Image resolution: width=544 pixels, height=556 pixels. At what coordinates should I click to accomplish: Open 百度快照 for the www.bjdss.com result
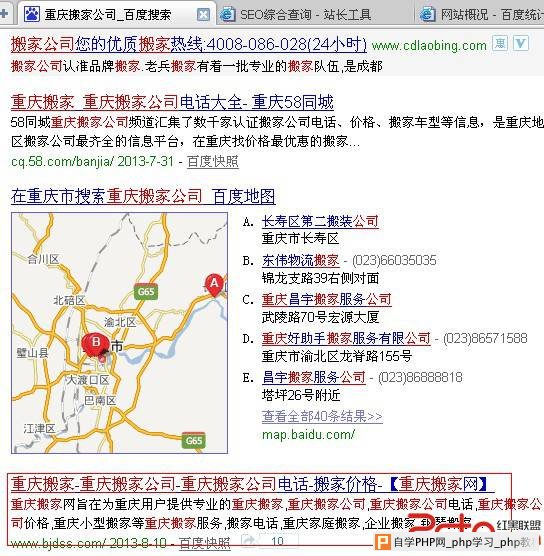(x=205, y=543)
